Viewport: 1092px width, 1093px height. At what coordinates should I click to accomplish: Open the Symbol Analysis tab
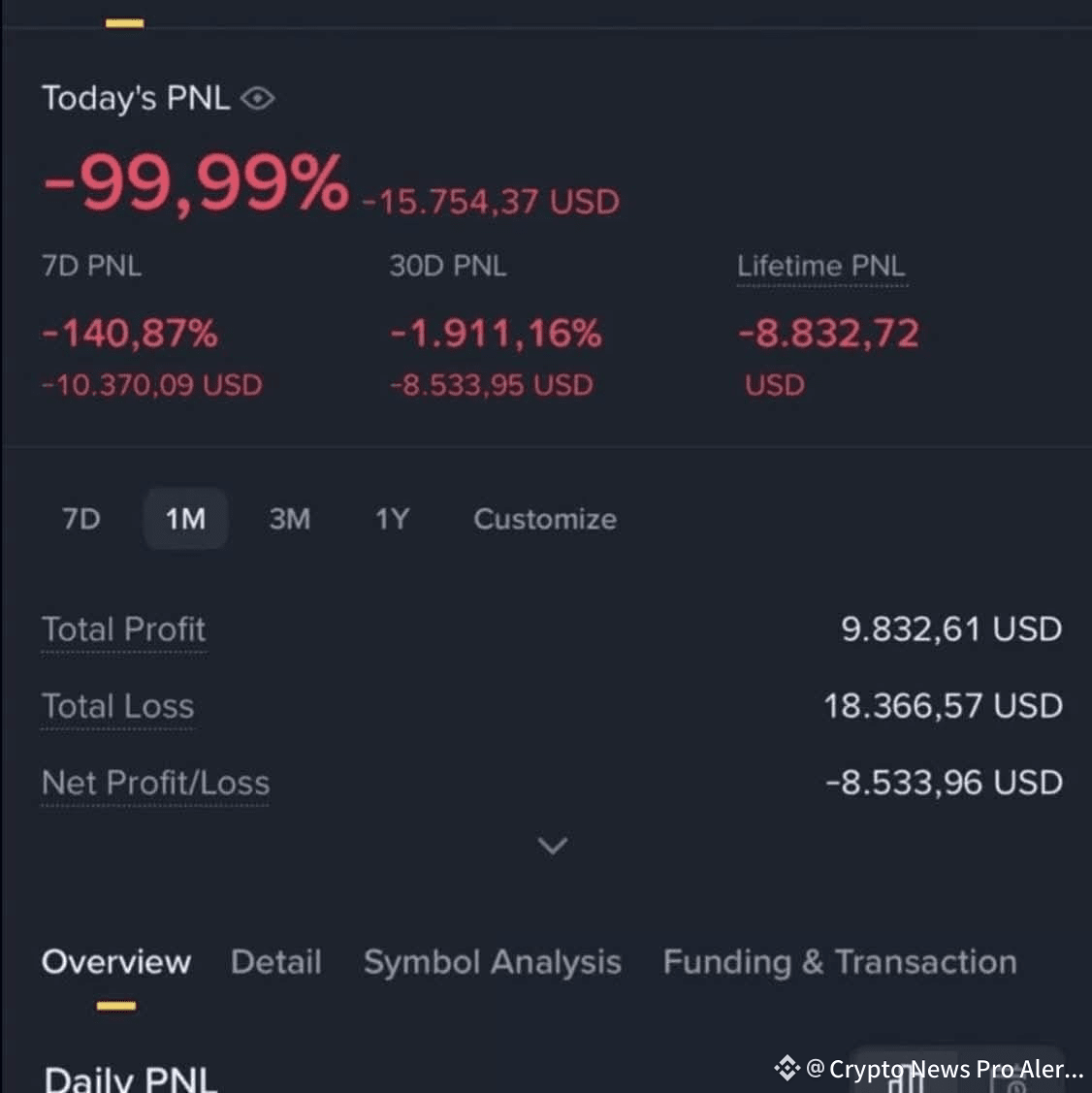[493, 962]
